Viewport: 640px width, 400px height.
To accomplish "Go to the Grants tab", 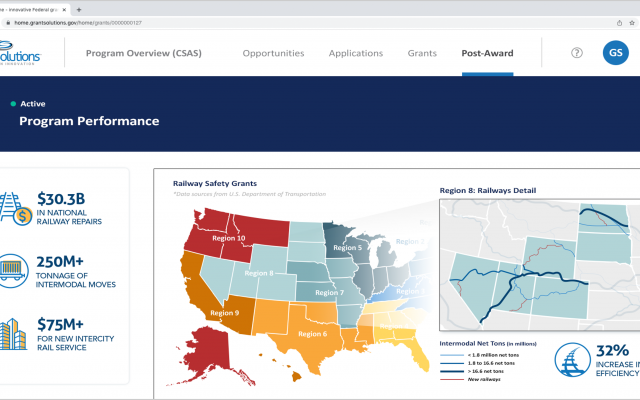I will pyautogui.click(x=422, y=53).
